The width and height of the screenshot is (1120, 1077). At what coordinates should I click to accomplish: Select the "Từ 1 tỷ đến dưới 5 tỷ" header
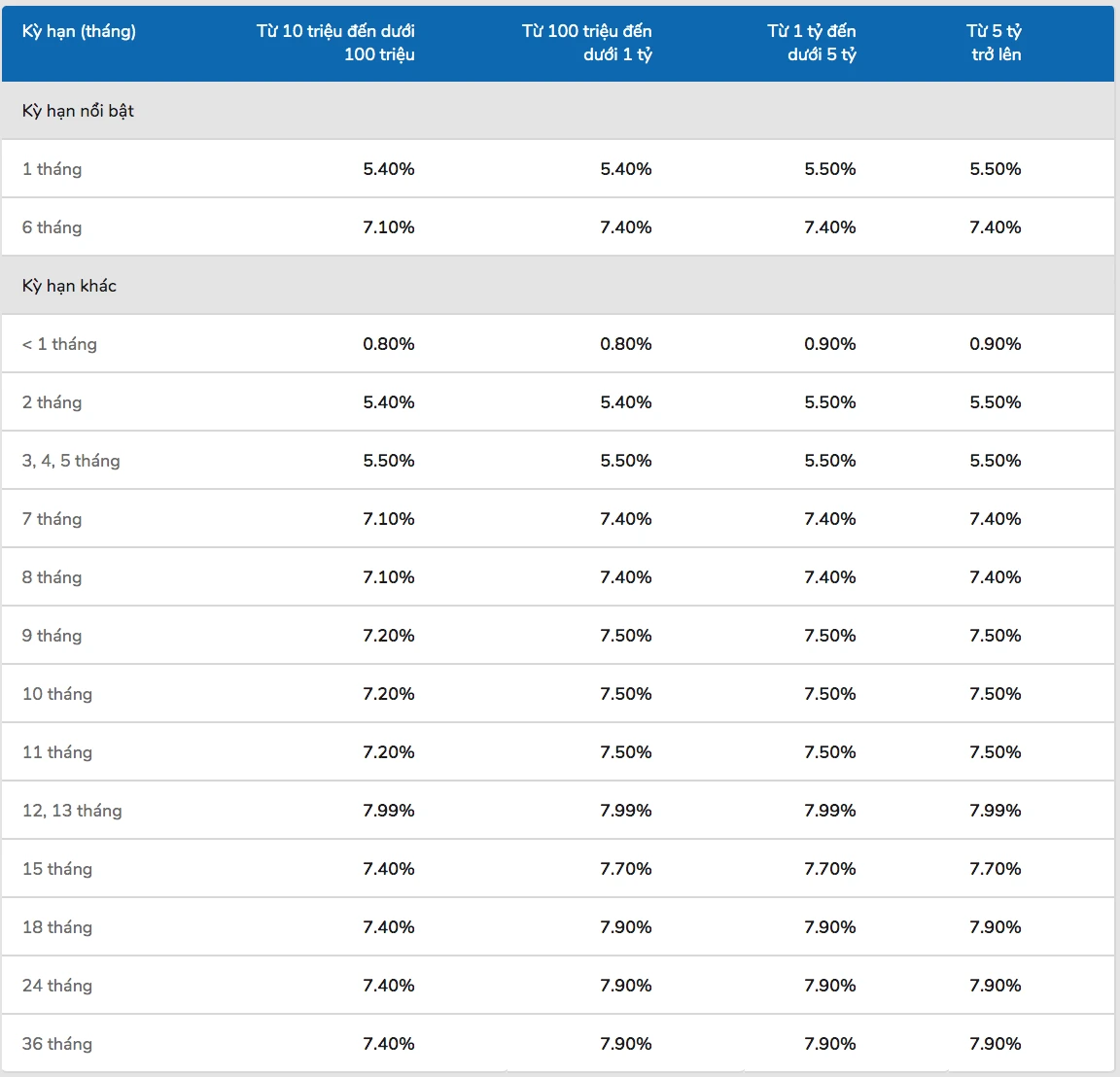(x=811, y=43)
